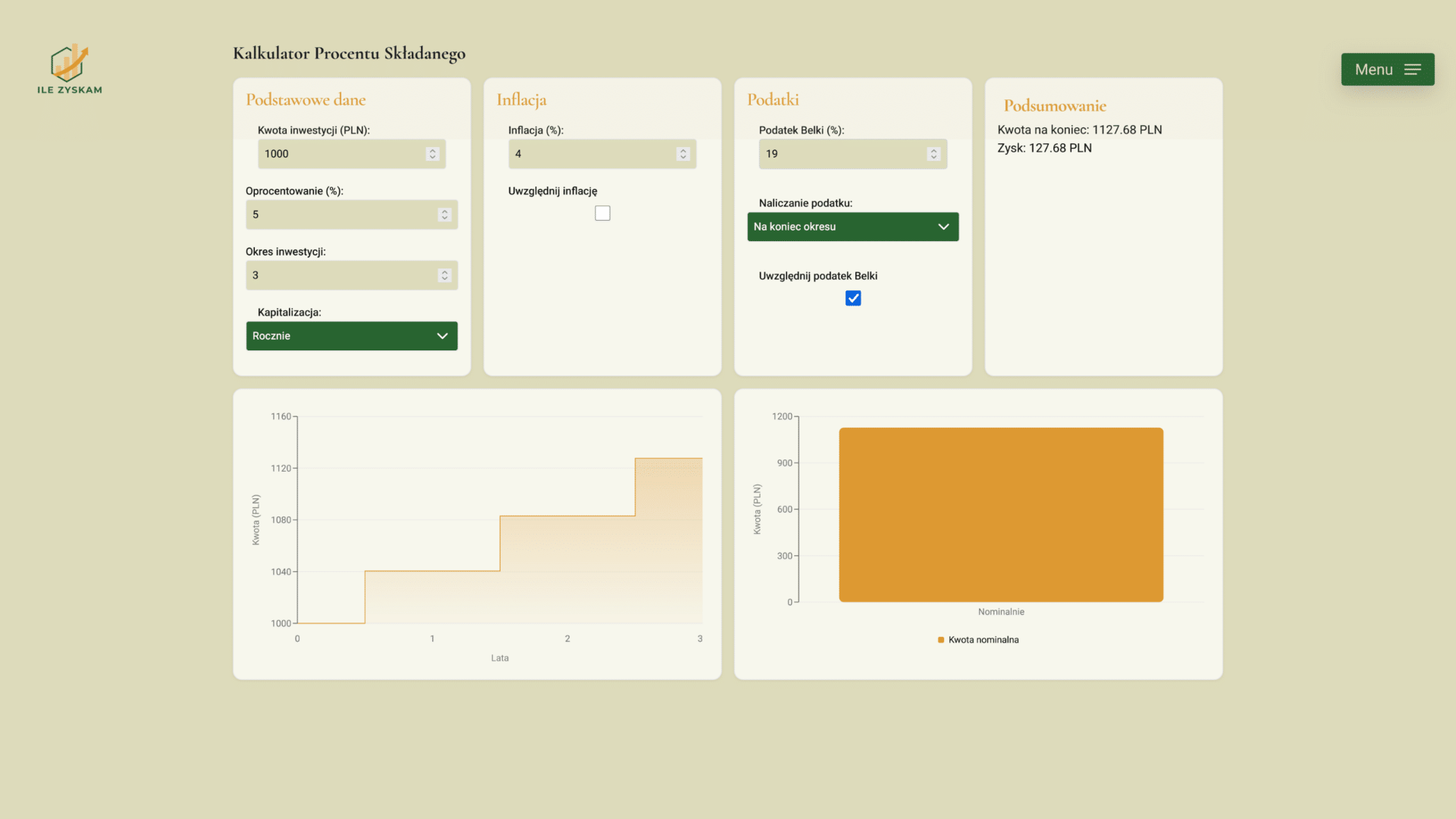Uncheck the Uwzględnij podatek Belki checkbox
Screen dimensions: 1456x819
coord(853,299)
